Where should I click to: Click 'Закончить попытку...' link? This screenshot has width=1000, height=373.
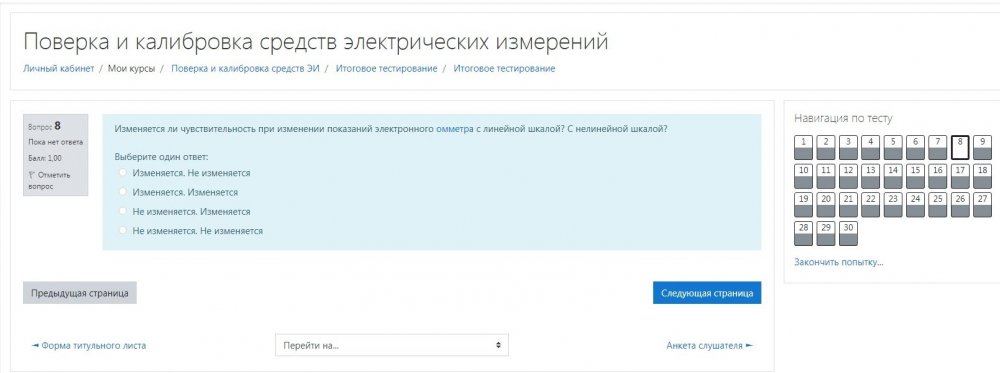pos(839,261)
